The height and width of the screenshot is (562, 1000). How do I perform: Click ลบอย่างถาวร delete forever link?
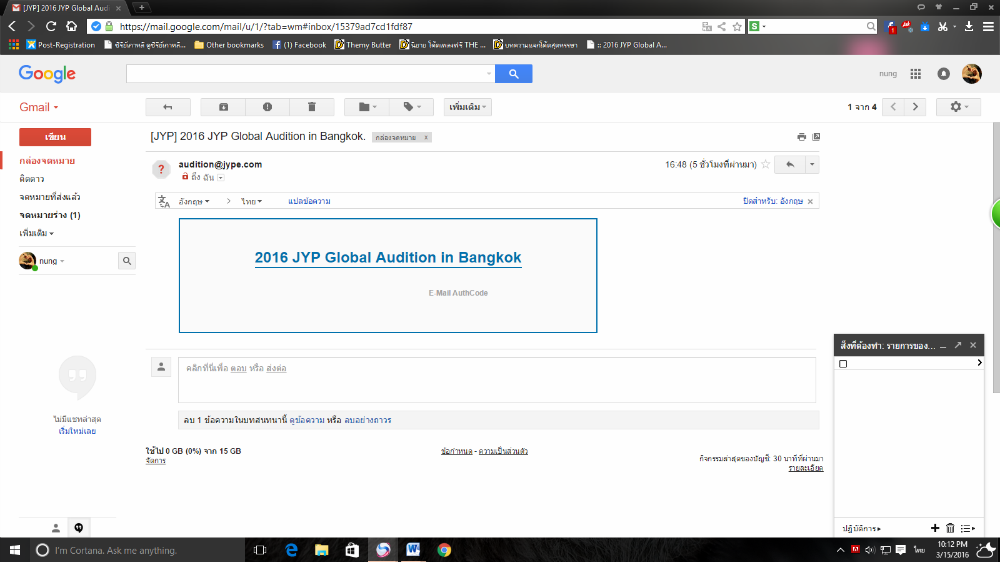click(368, 420)
